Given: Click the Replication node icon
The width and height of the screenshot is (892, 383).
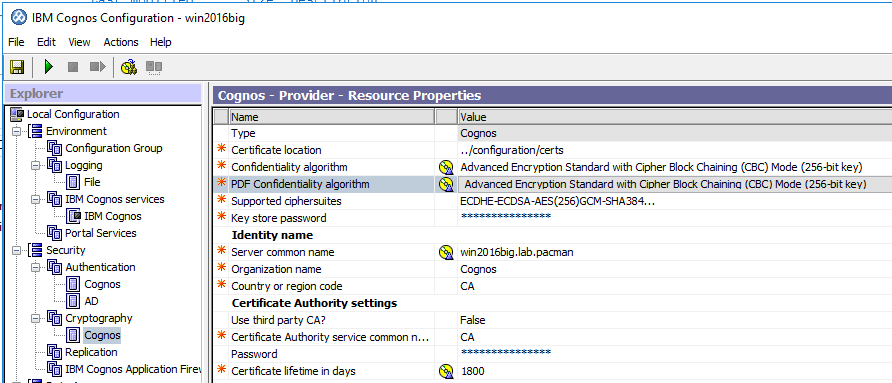Looking at the screenshot, I should coord(55,352).
